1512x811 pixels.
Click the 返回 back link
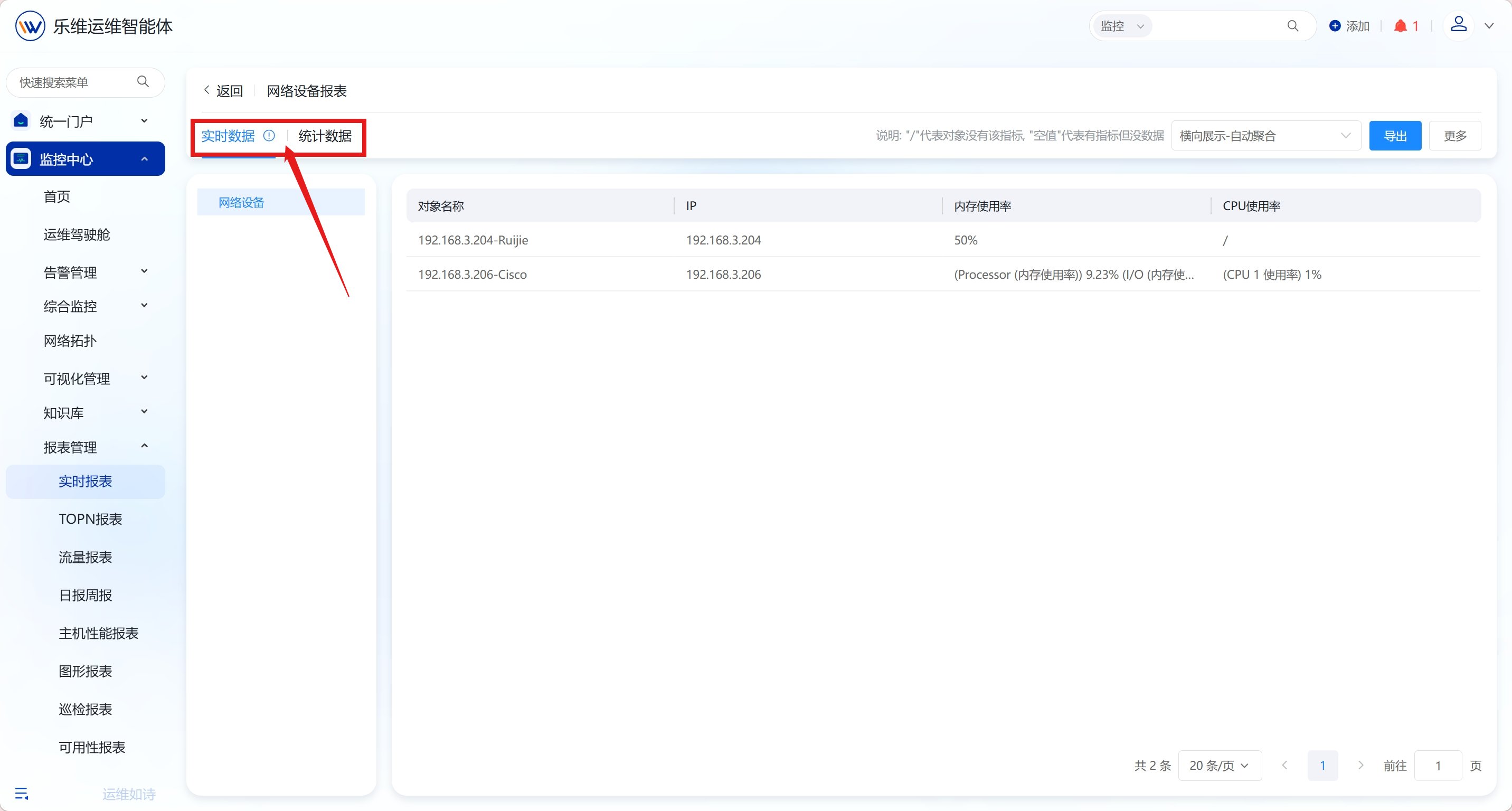coord(223,90)
